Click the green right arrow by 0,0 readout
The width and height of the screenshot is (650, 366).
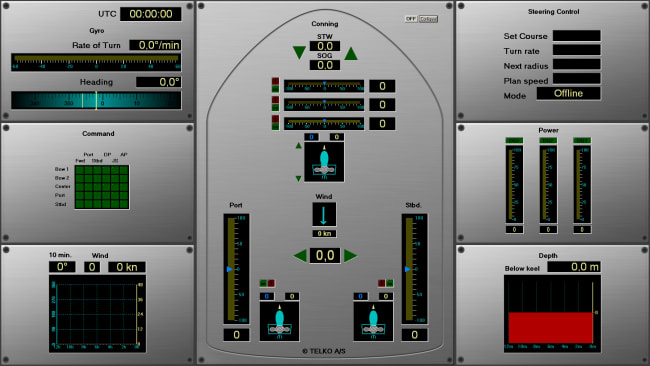tap(350, 255)
